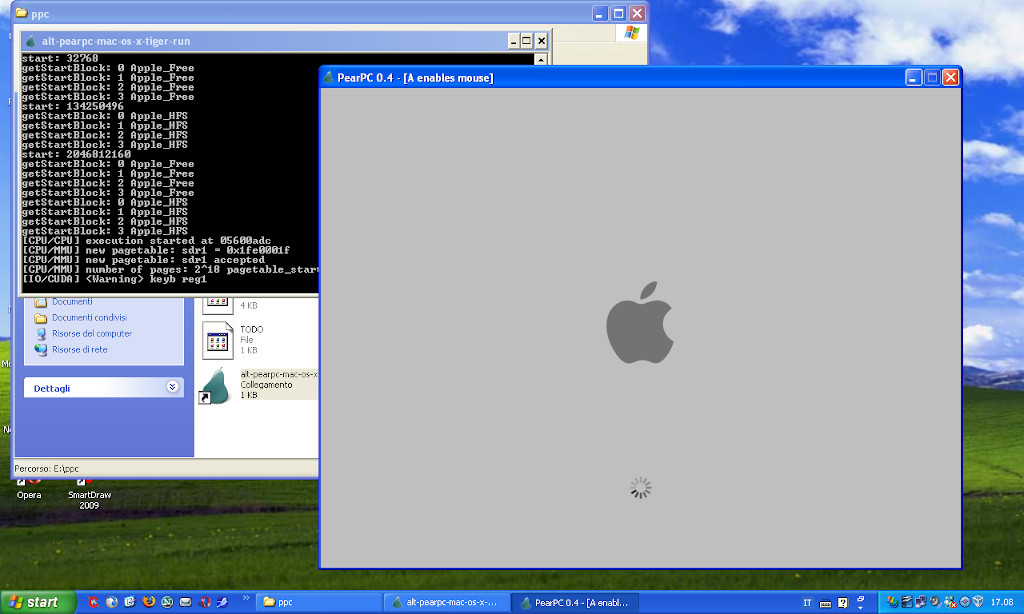Screen dimensions: 1024x614
Task: Close the alt-pearpc-mac-os-x-tiger-run console window
Action: click(x=541, y=41)
